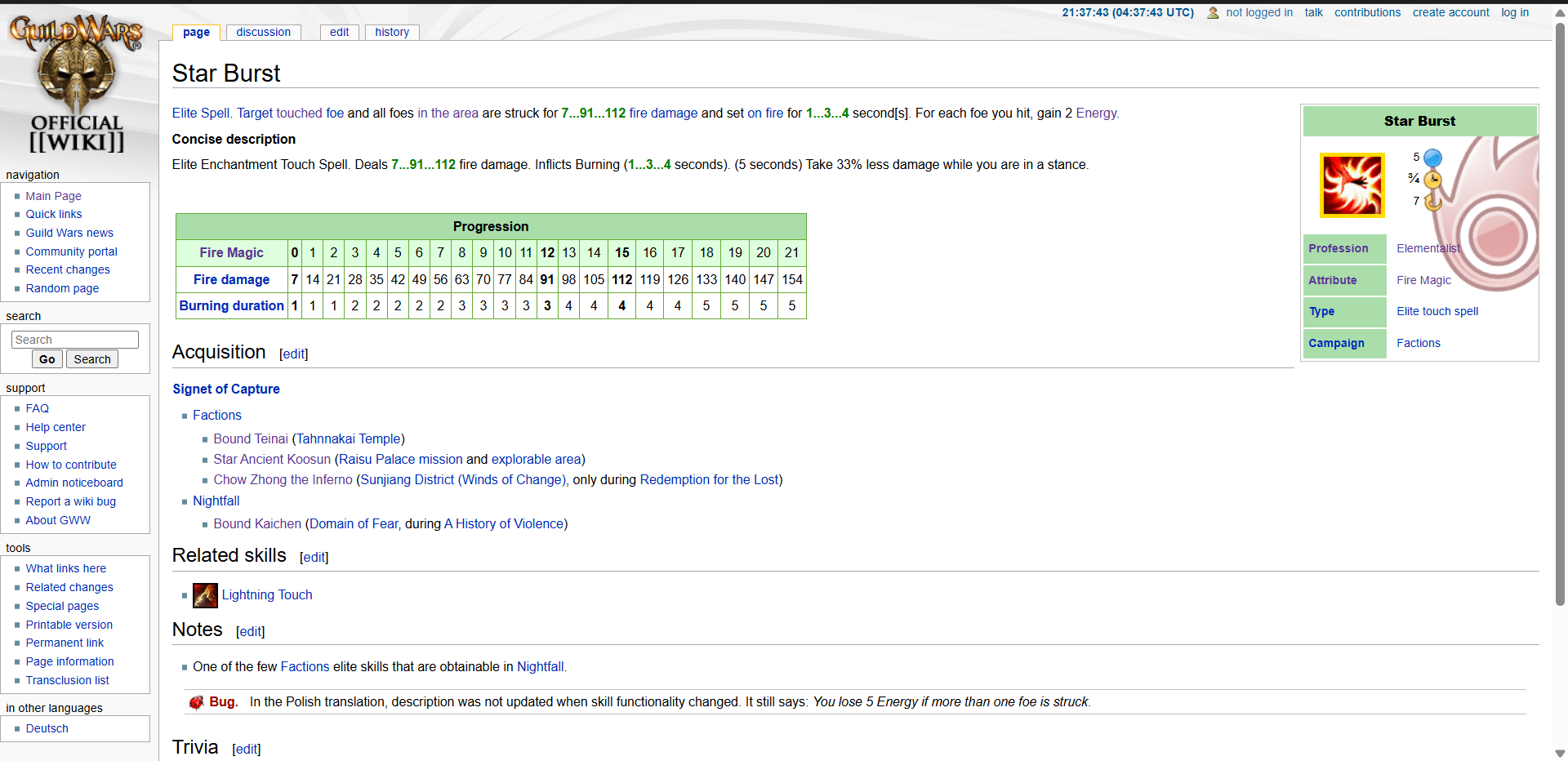Screen dimensions: 1568x761
Task: Click the talk link in top bar
Action: (1313, 12)
